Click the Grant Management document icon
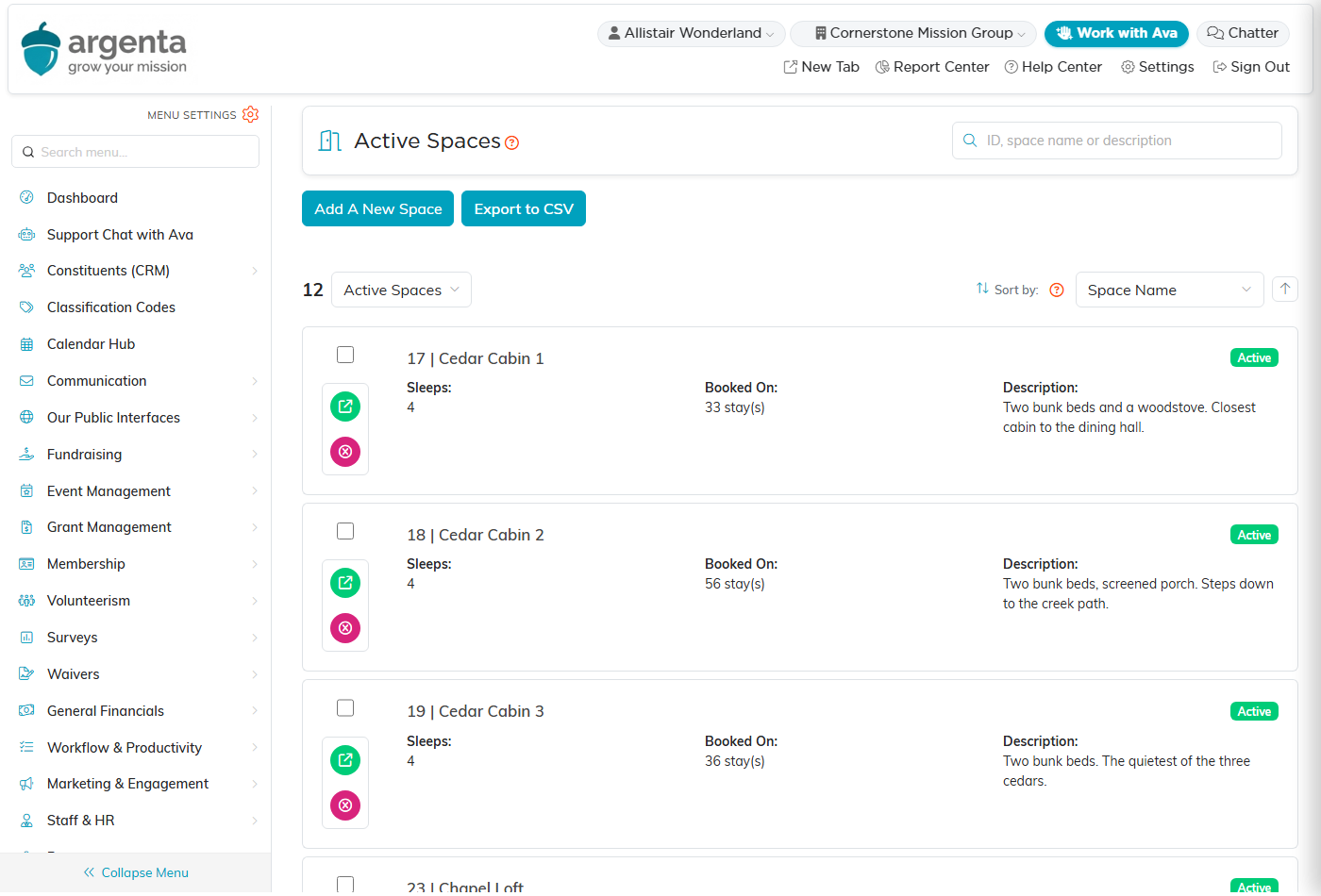This screenshot has width=1321, height=896. 26,527
